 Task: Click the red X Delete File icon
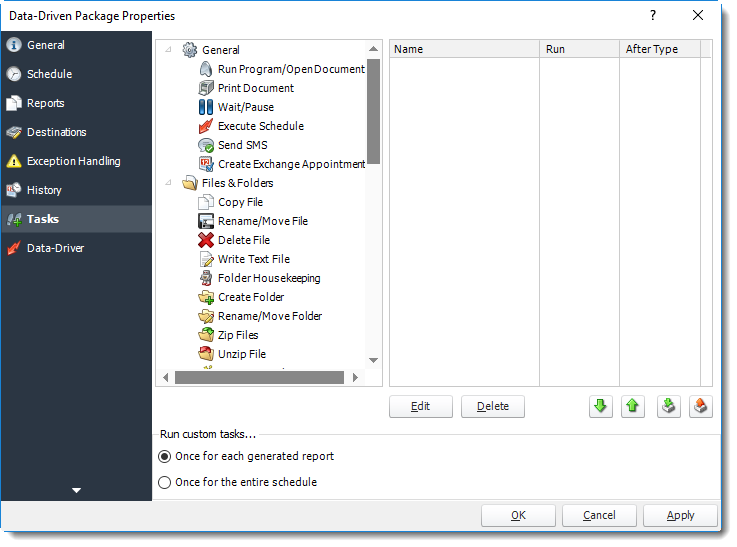[205, 240]
